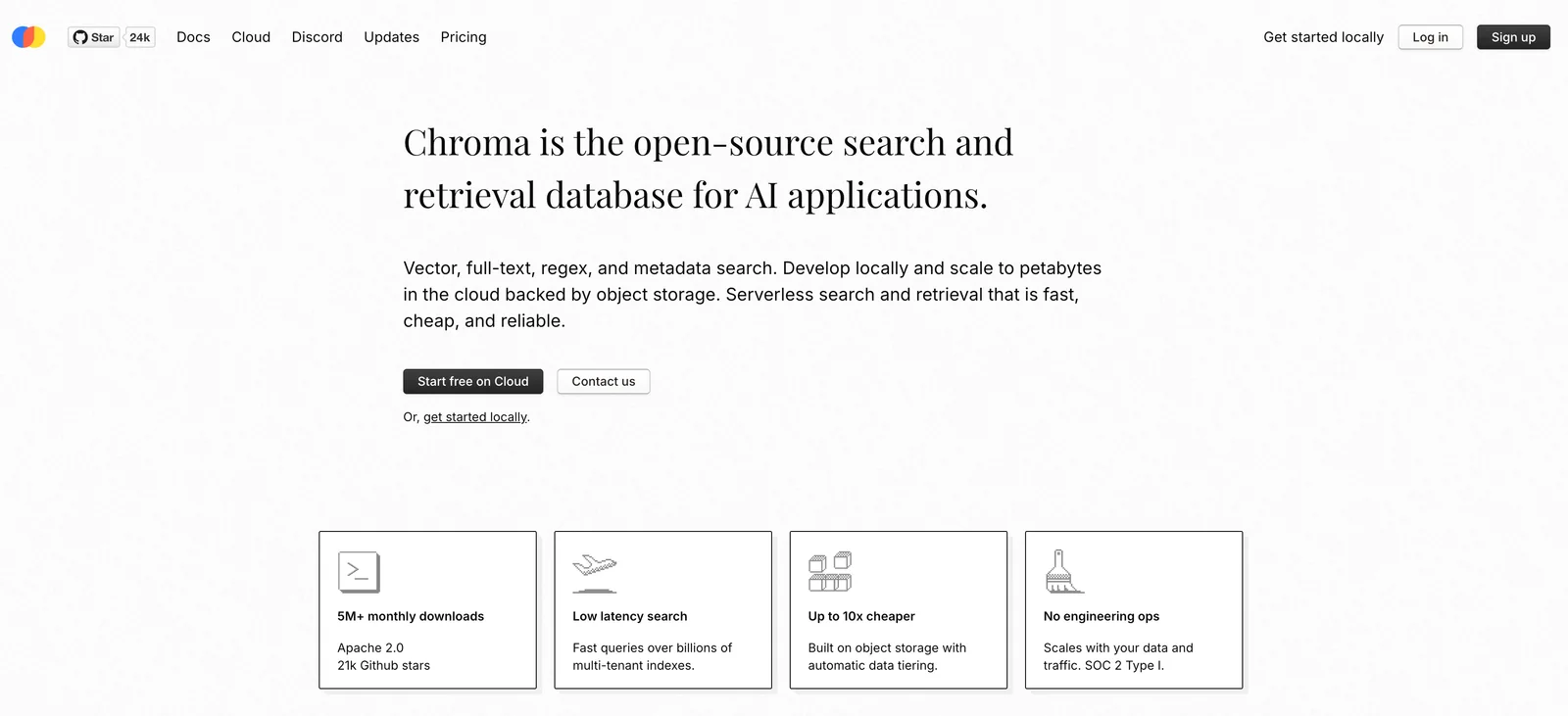Go to the Cloud menu item

[251, 37]
